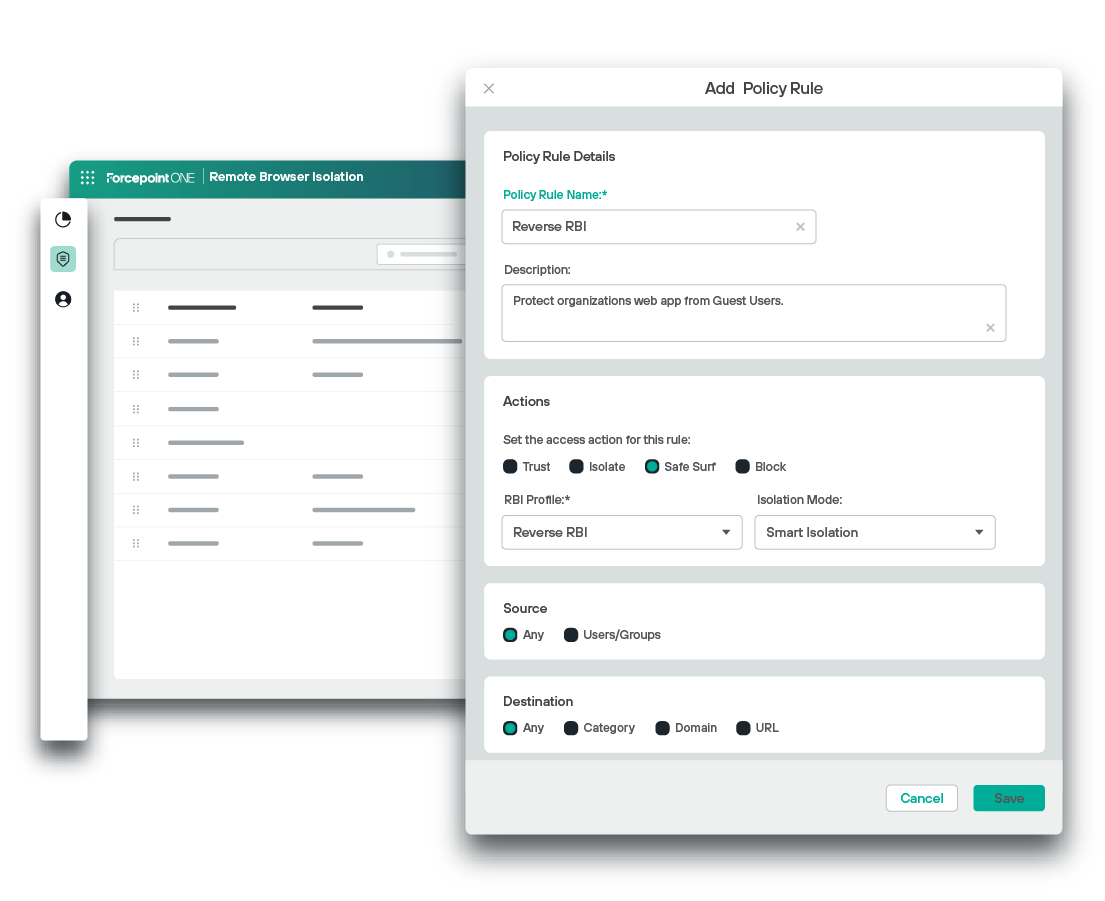Open the app launcher grid icon
The height and width of the screenshot is (901, 1105).
tap(88, 177)
